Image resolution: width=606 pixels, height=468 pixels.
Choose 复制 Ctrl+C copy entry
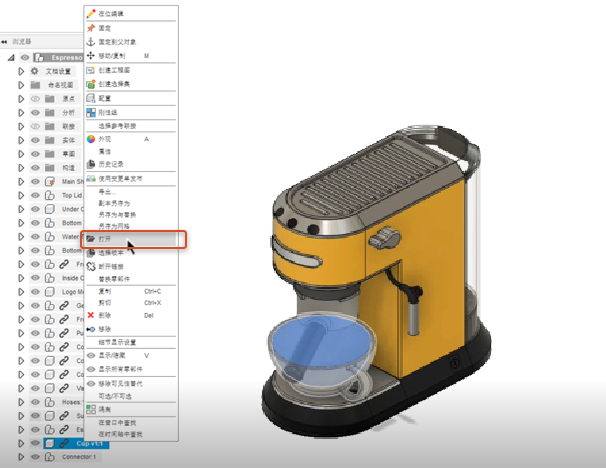131,291
